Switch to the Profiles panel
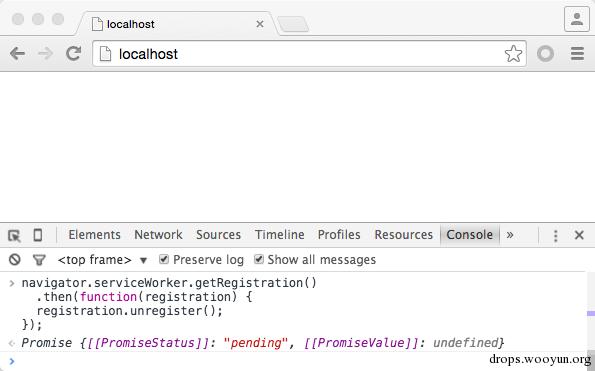595x371 pixels. pos(339,234)
